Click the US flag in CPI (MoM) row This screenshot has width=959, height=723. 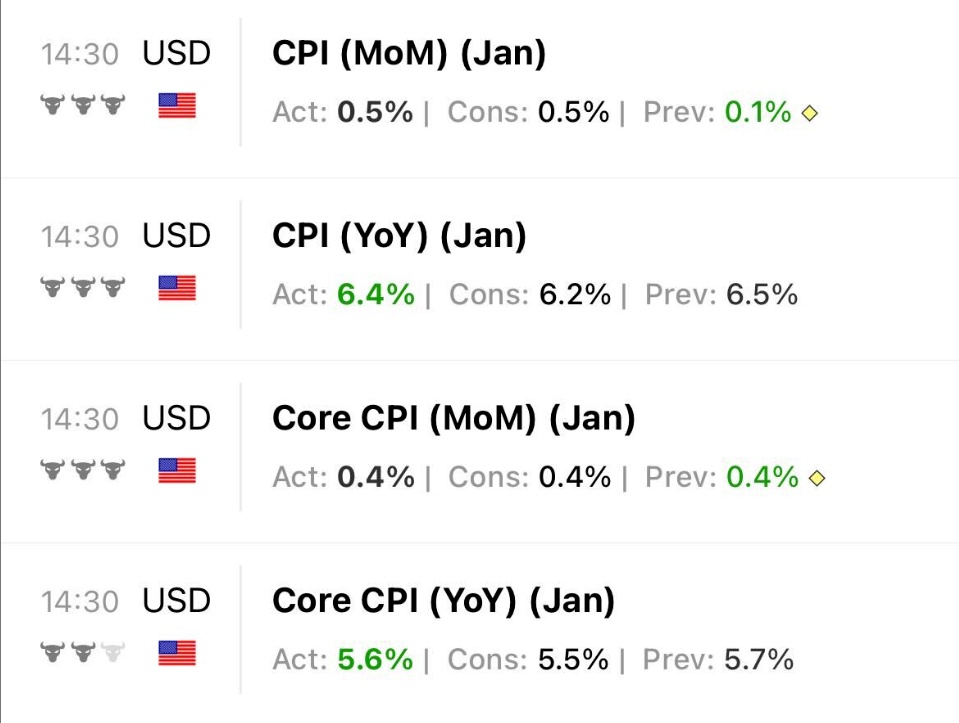click(177, 106)
